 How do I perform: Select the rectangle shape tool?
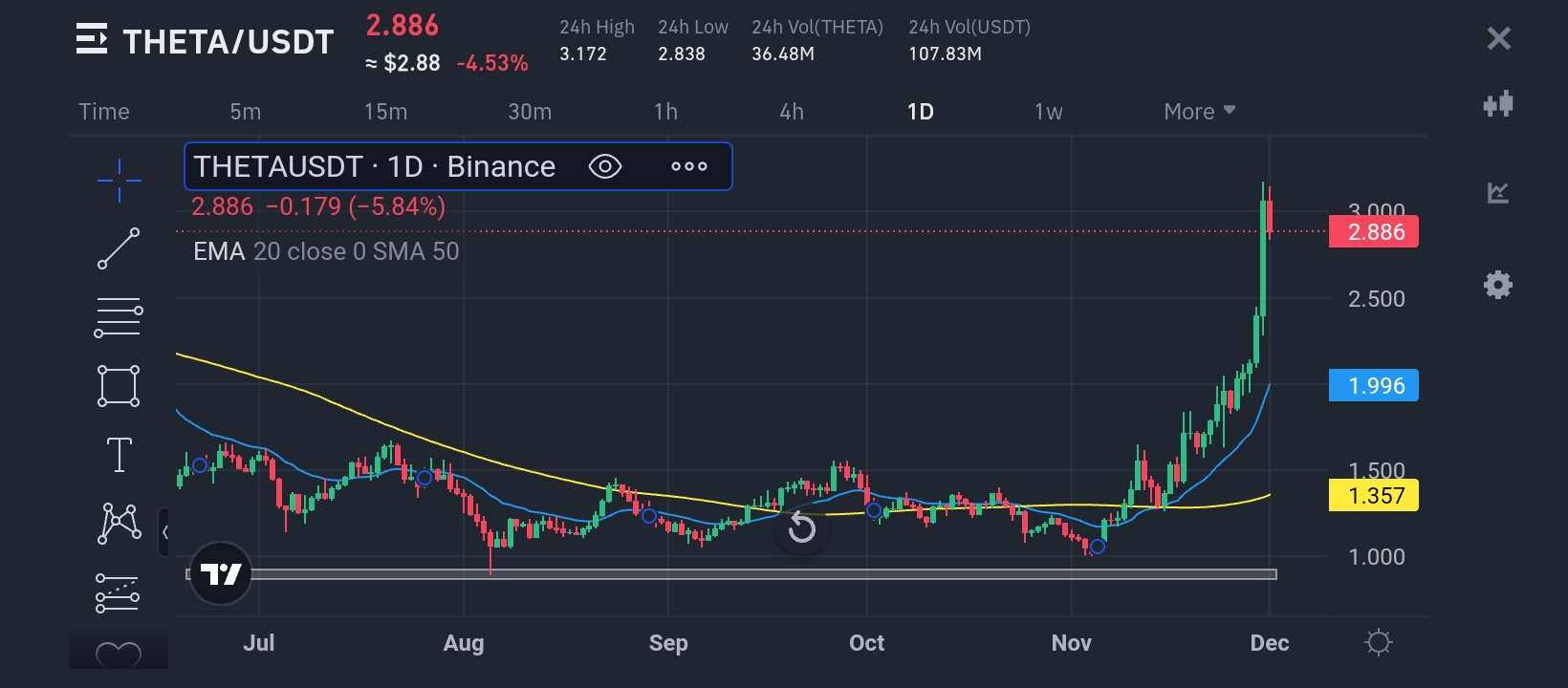(119, 386)
